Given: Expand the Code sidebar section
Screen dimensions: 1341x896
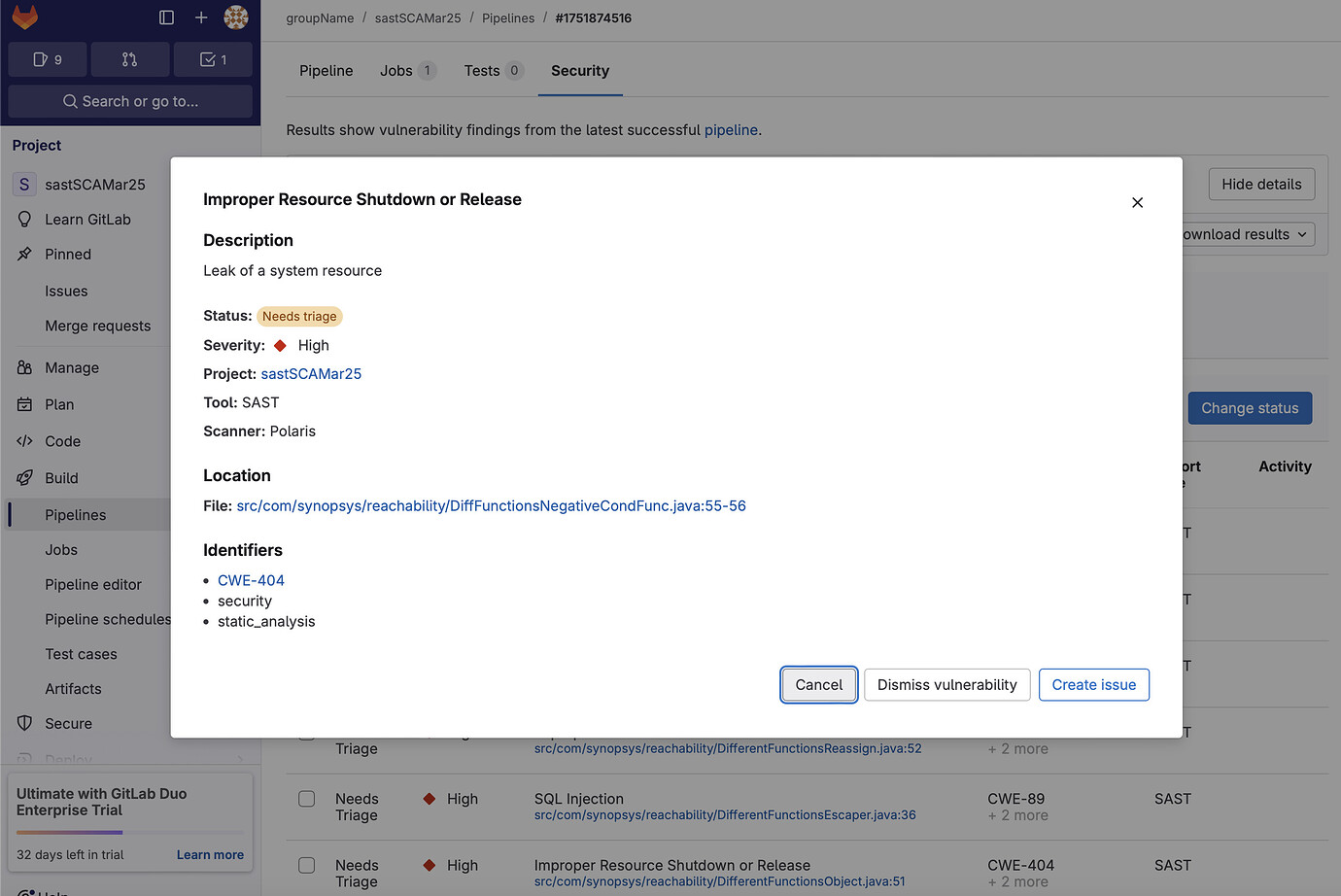Looking at the screenshot, I should coord(62,441).
